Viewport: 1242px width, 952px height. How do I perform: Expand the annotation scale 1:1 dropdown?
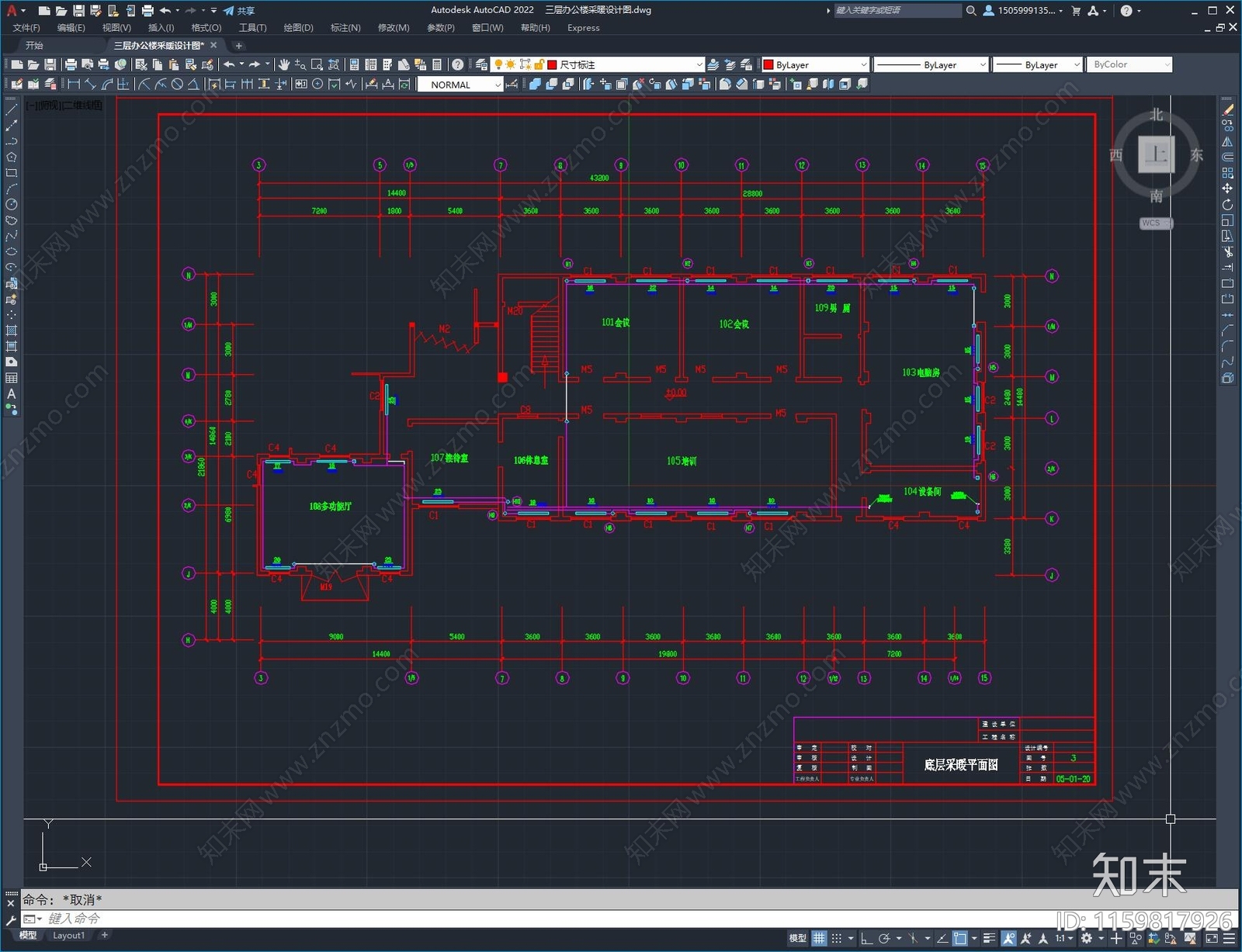[x=1070, y=938]
